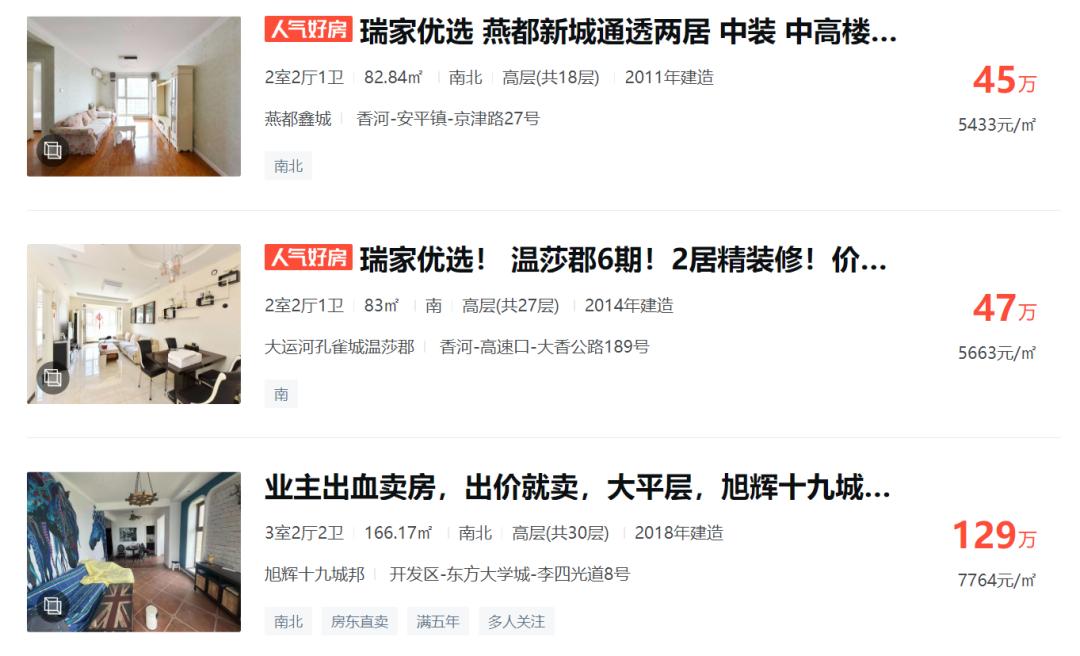The image size is (1080, 656).
Task: Click the 南 tag on second listing
Action: coord(281,394)
